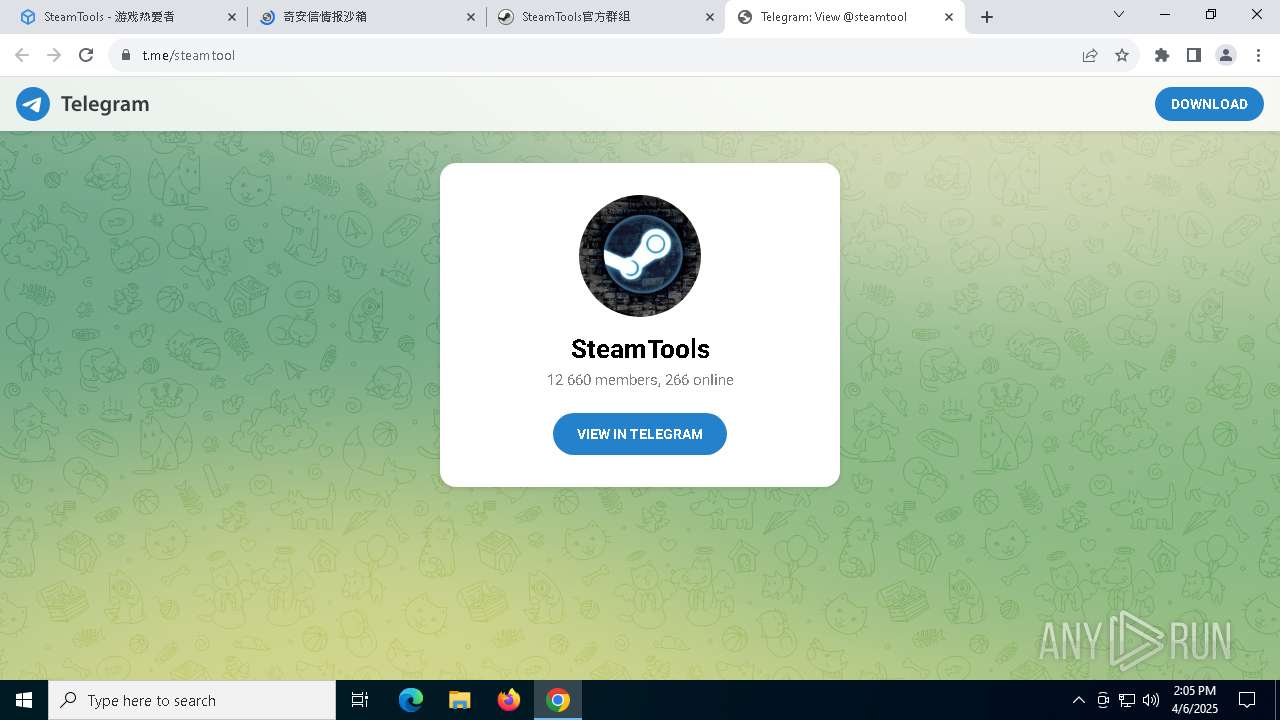
Task: Bookmark this page with star icon
Action: (x=1122, y=55)
